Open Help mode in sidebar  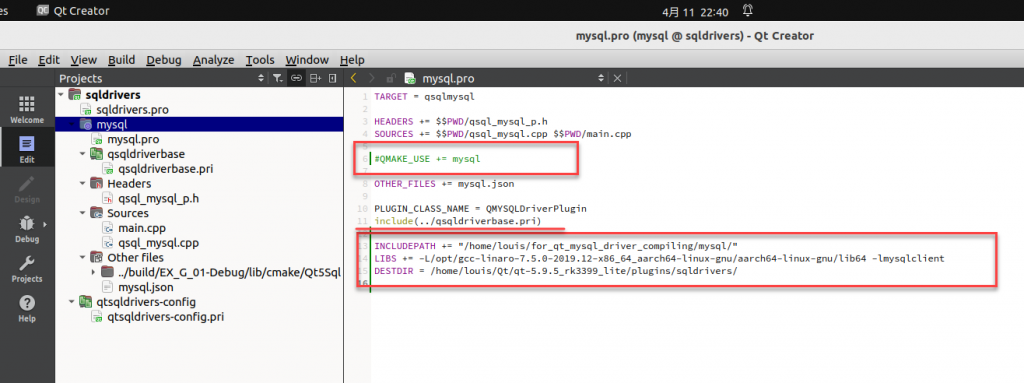coord(27,308)
